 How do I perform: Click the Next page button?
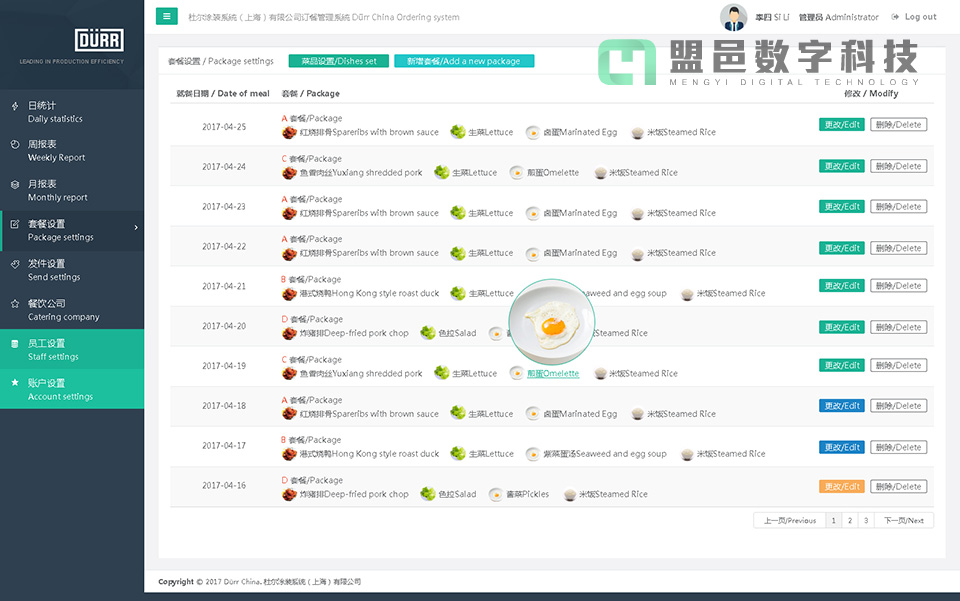[904, 520]
